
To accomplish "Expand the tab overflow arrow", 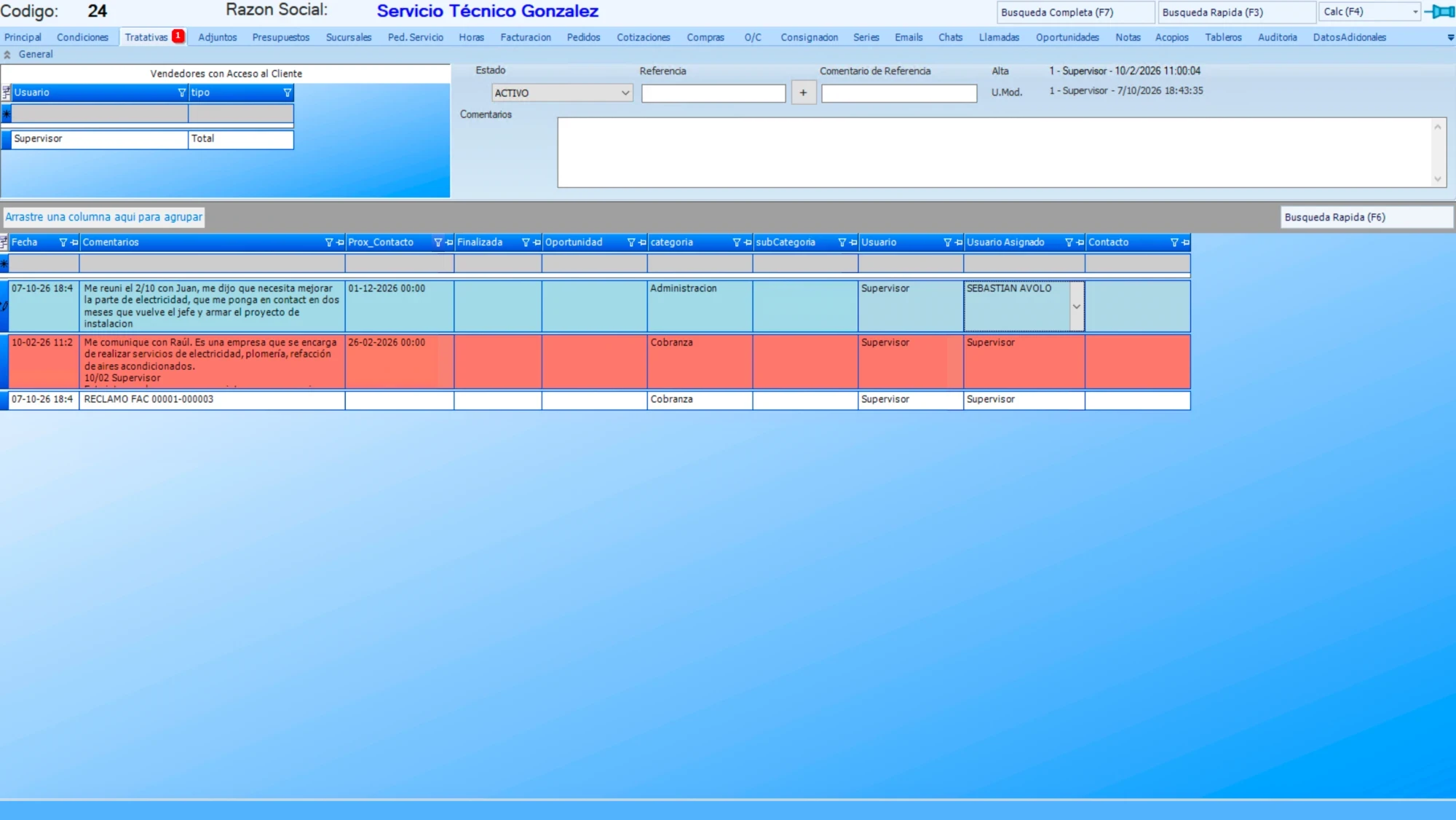I will point(1450,37).
